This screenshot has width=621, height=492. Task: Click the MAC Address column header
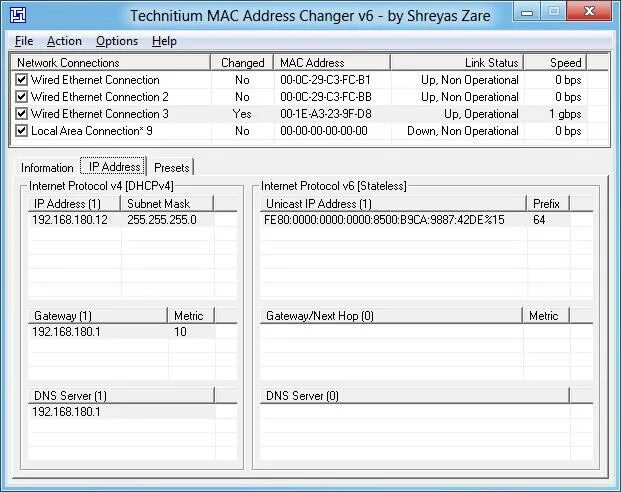tap(332, 63)
